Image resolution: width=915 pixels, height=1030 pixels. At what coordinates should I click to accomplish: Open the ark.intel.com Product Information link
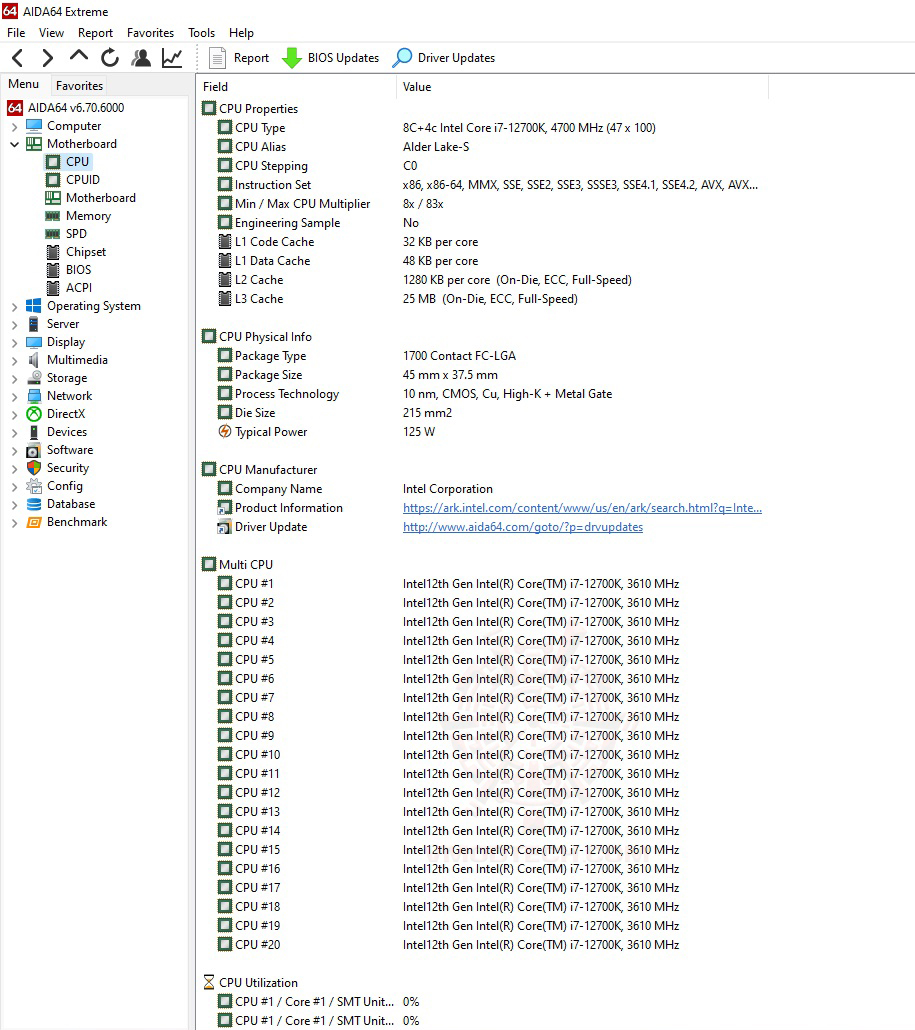582,508
